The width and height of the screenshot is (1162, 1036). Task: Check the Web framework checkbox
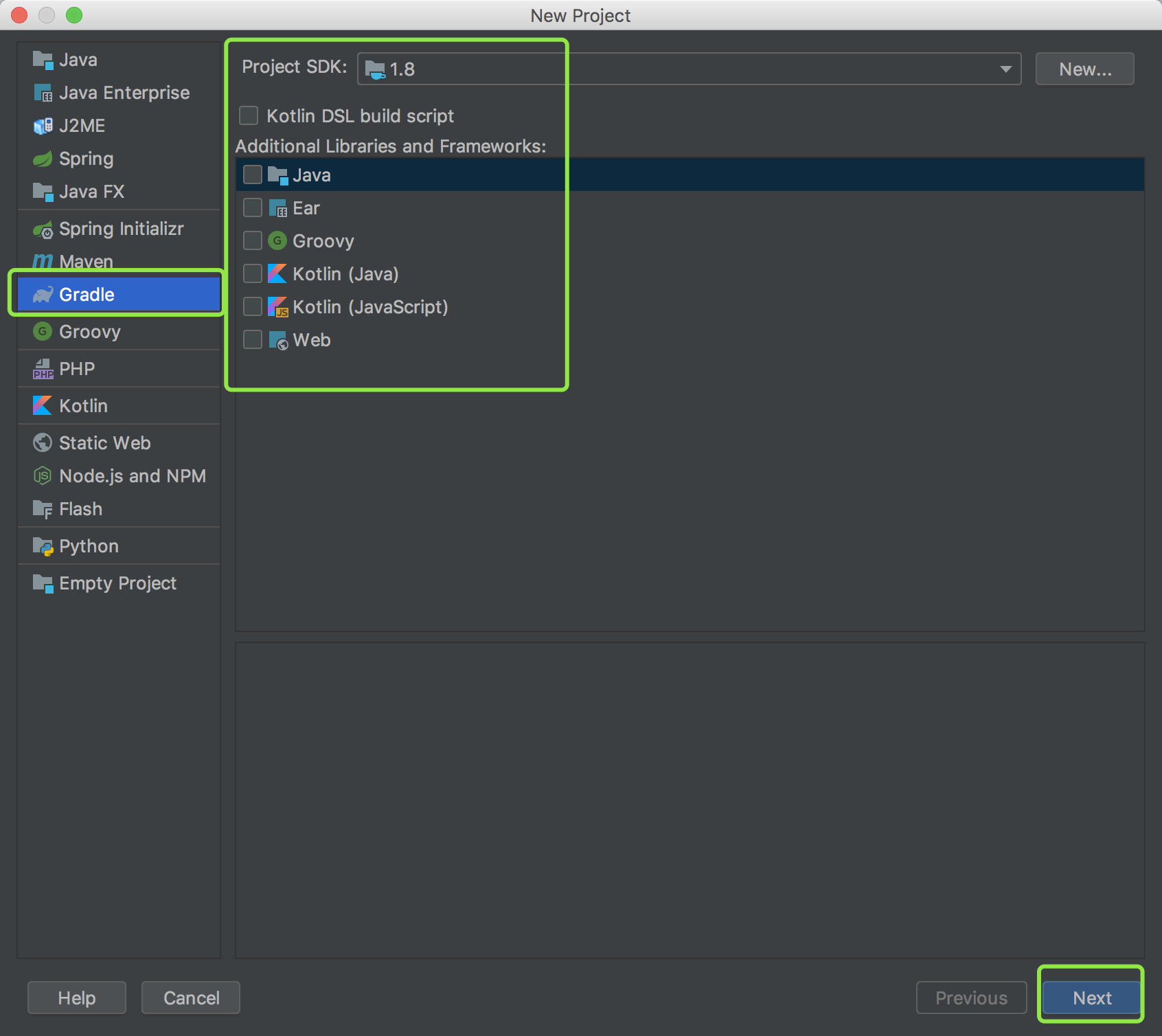(x=253, y=339)
